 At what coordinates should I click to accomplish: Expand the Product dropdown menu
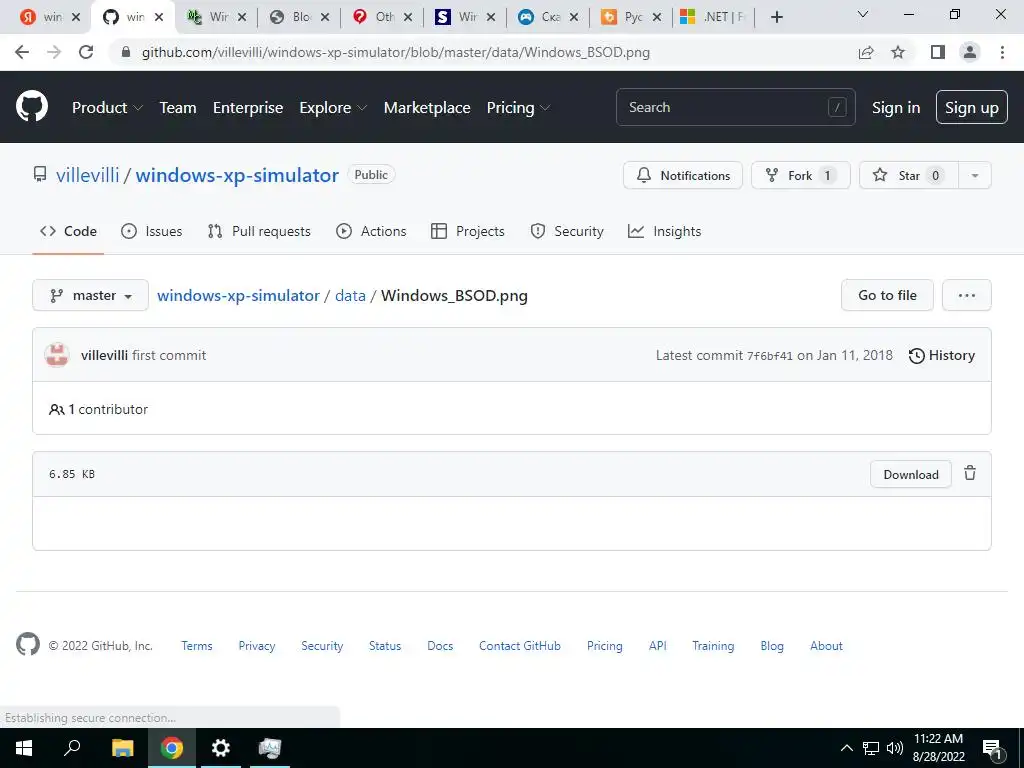107,108
